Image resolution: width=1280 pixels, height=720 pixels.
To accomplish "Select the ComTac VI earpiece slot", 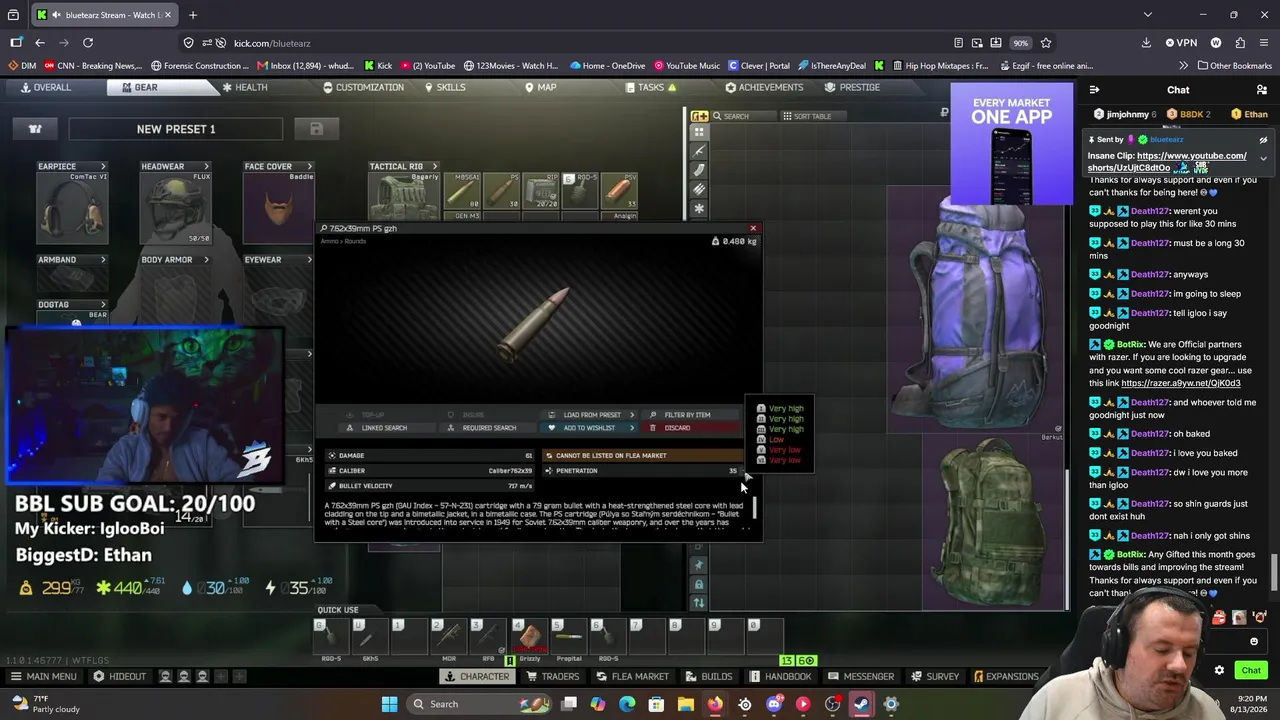I will [x=72, y=208].
